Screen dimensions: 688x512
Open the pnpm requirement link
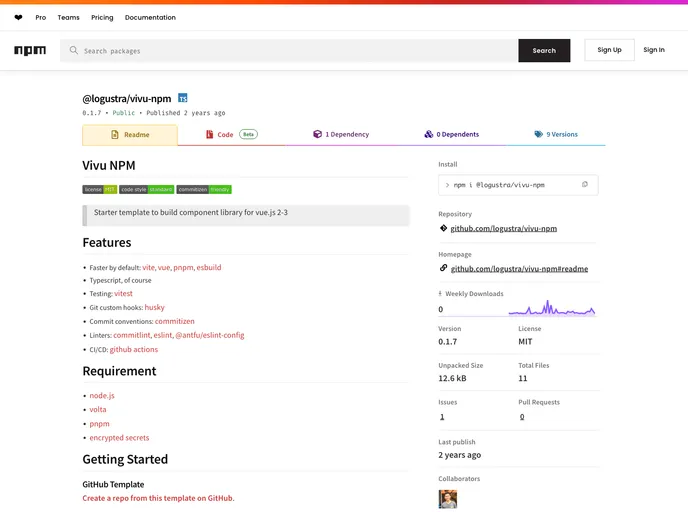99,424
